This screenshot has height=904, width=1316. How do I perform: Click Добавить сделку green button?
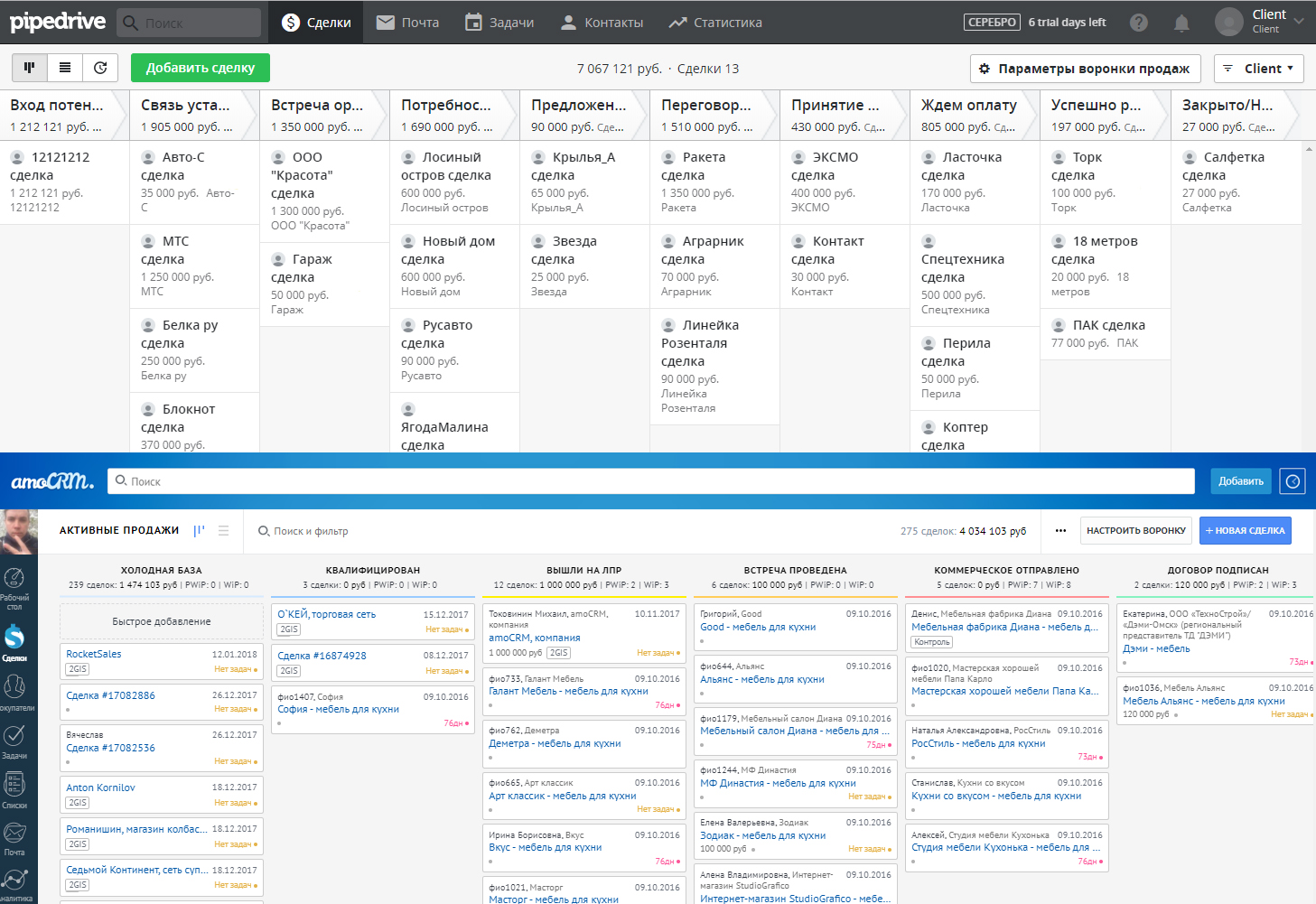201,68
